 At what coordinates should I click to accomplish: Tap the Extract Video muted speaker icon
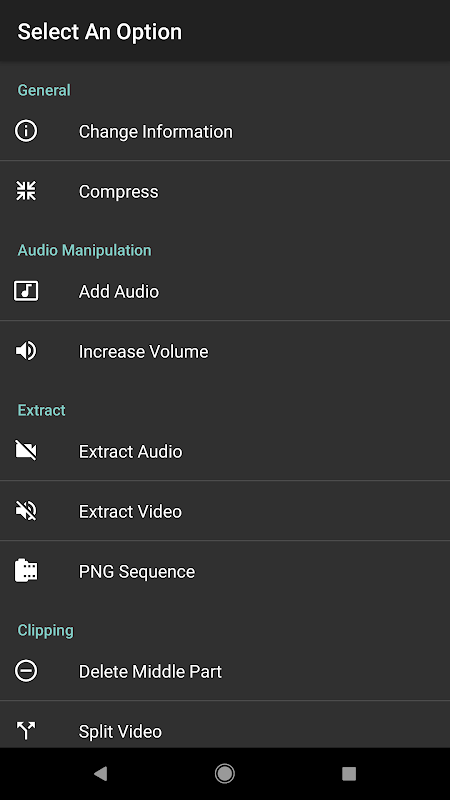click(x=26, y=511)
